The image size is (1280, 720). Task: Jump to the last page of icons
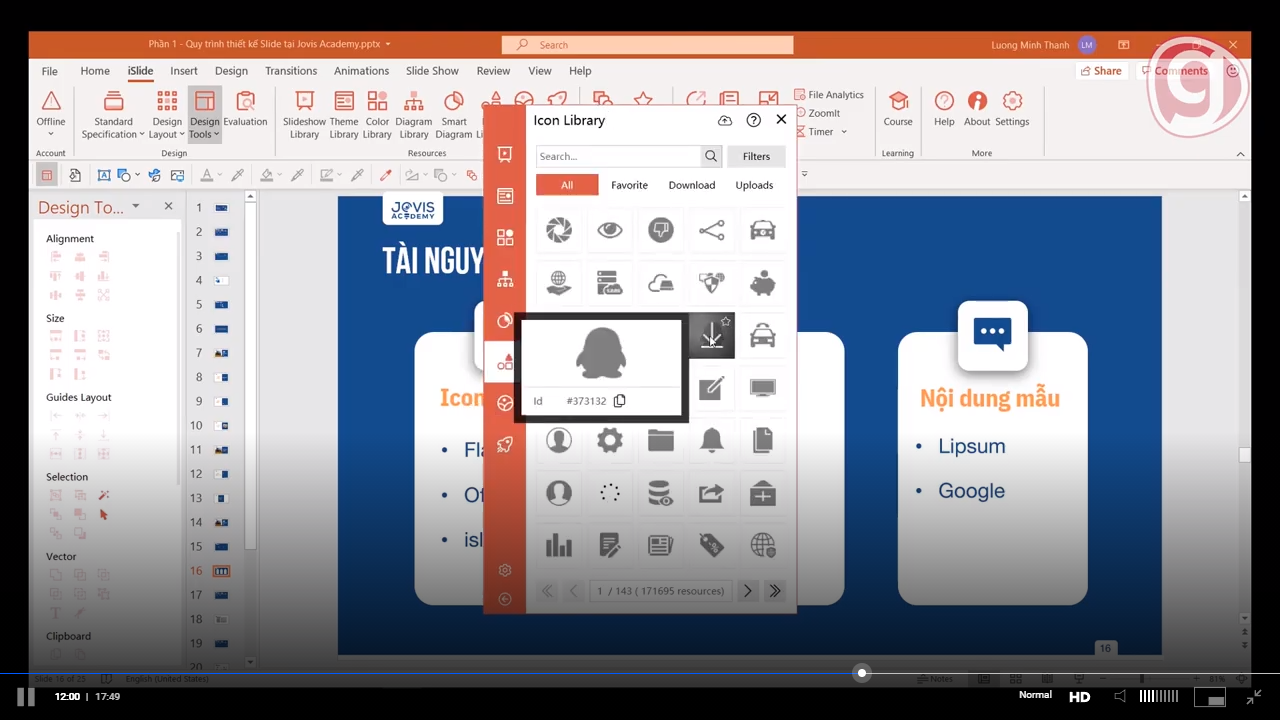click(774, 591)
